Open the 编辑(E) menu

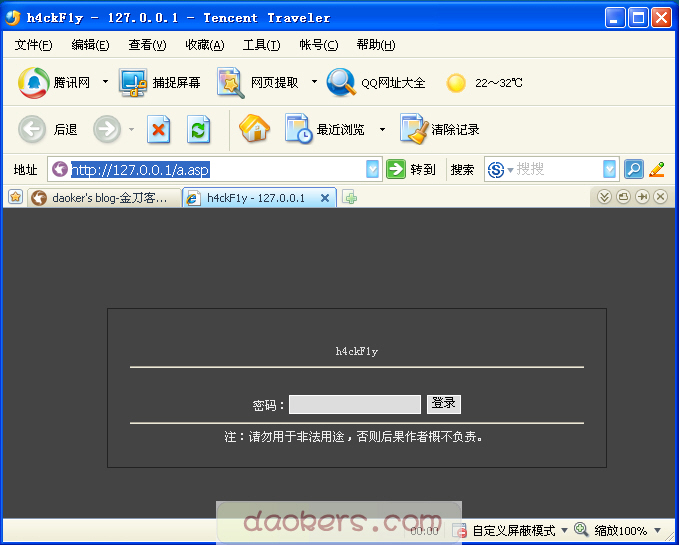90,45
